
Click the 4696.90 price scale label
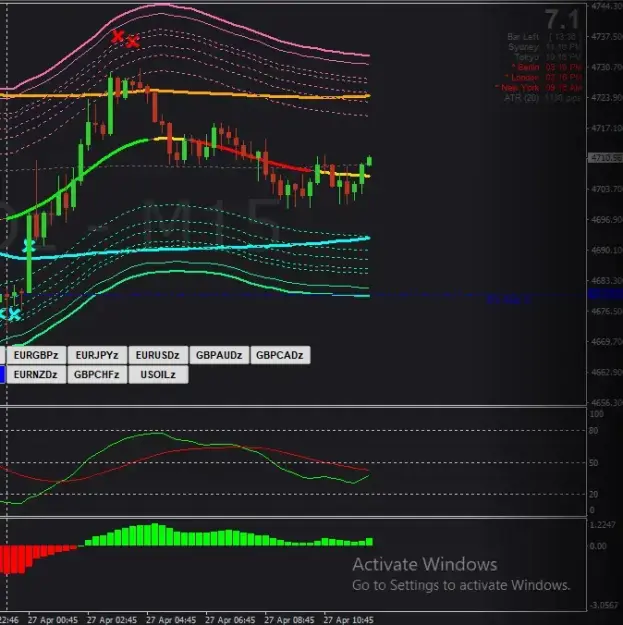tap(607, 220)
